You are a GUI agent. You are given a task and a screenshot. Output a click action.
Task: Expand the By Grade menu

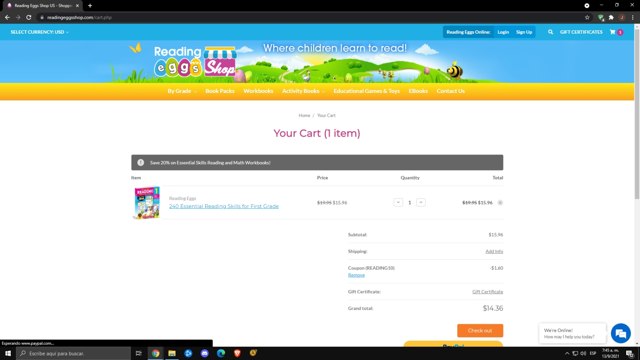[182, 91]
